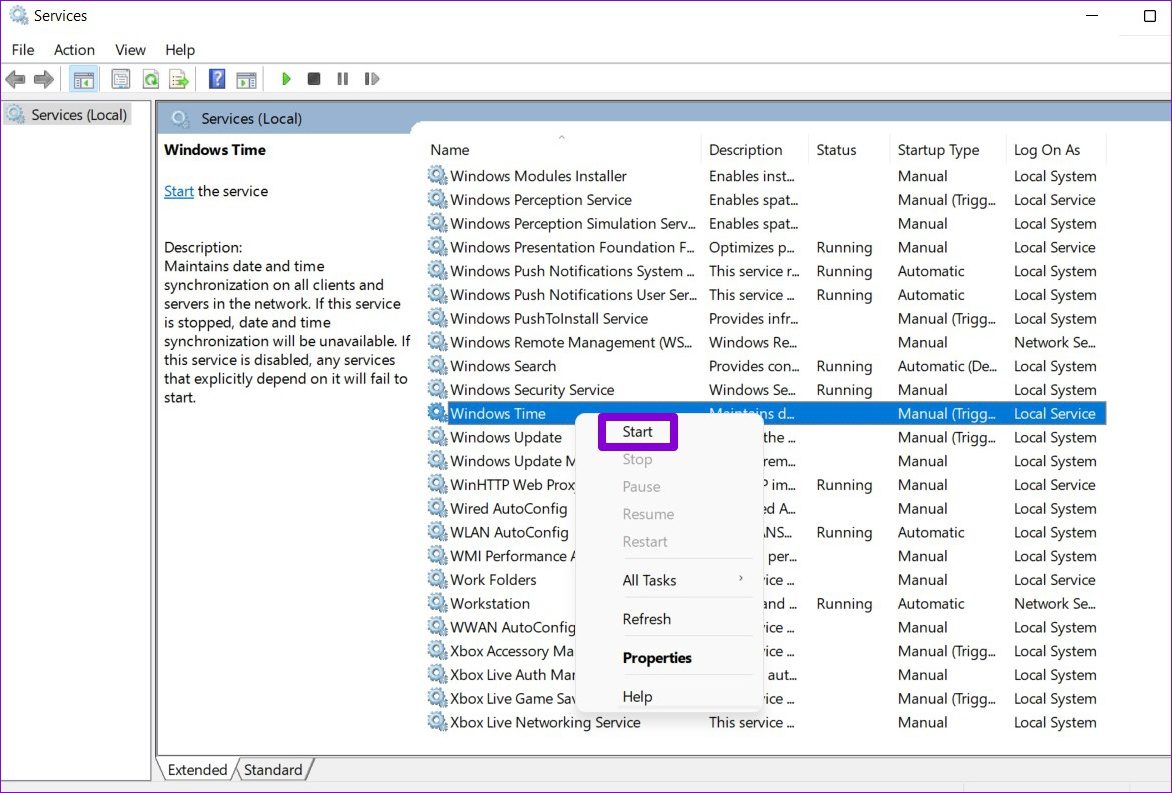The image size is (1172, 793).
Task: Switch to the Standard tab
Action: (x=274, y=769)
